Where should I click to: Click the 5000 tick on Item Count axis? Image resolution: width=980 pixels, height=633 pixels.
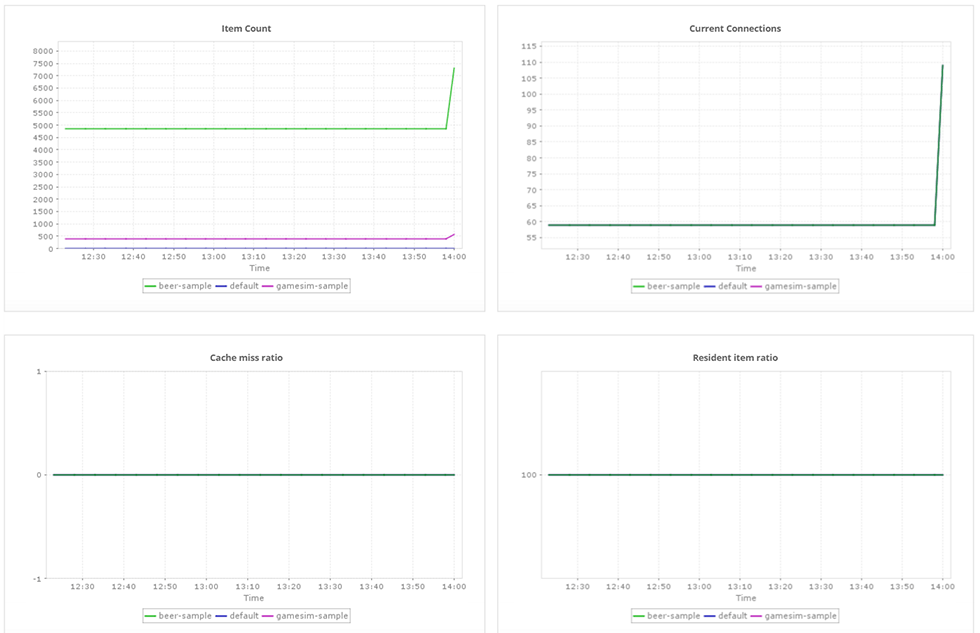[x=43, y=126]
